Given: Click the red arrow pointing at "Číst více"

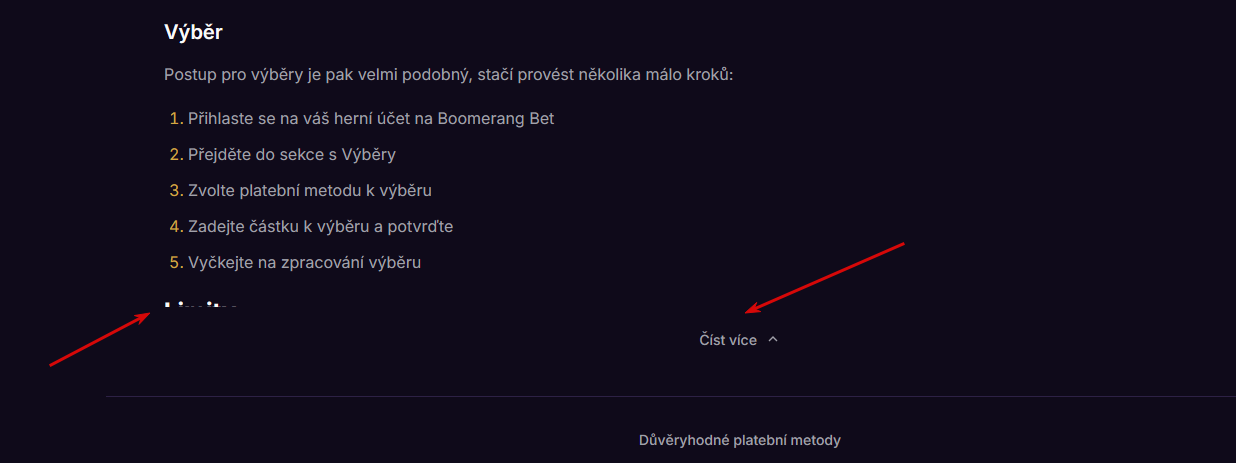Looking at the screenshot, I should [x=826, y=276].
